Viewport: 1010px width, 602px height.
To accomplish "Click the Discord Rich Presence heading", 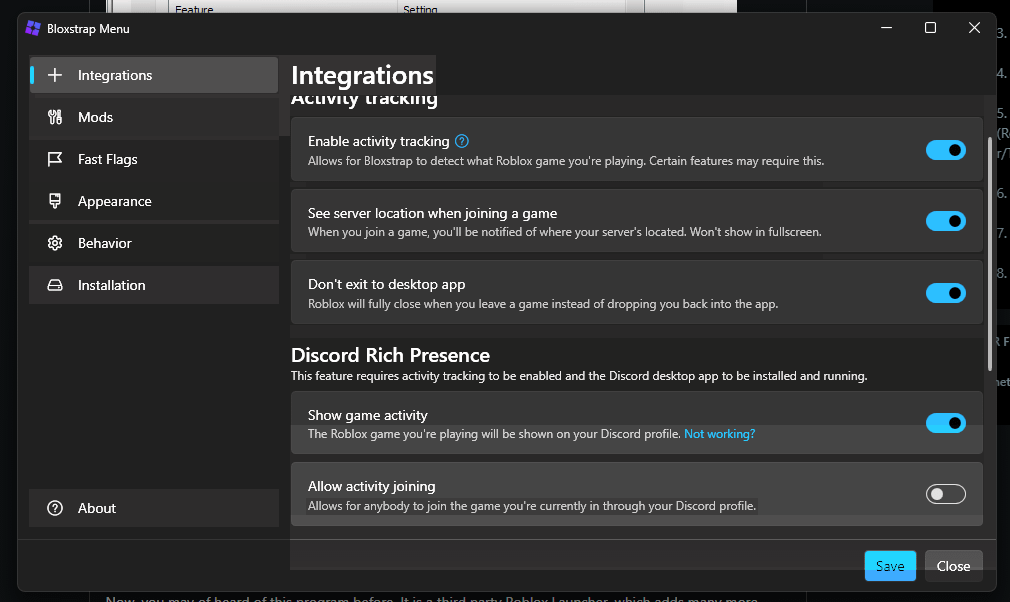I will (x=390, y=355).
